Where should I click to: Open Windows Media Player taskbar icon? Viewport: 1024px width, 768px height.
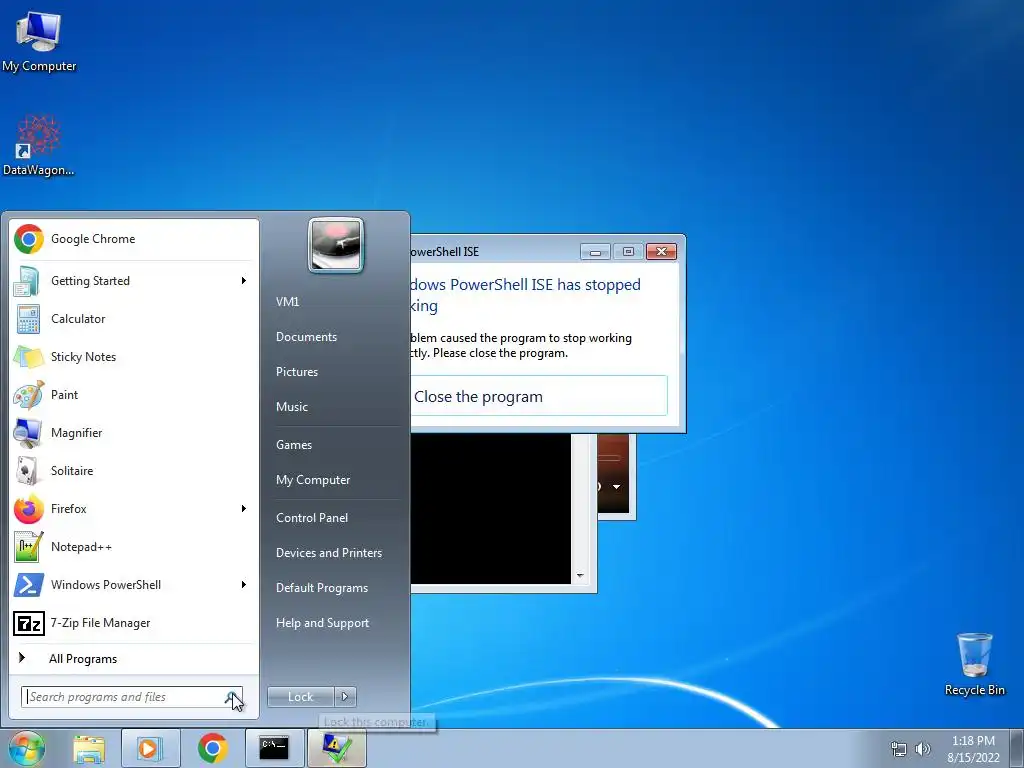point(150,748)
